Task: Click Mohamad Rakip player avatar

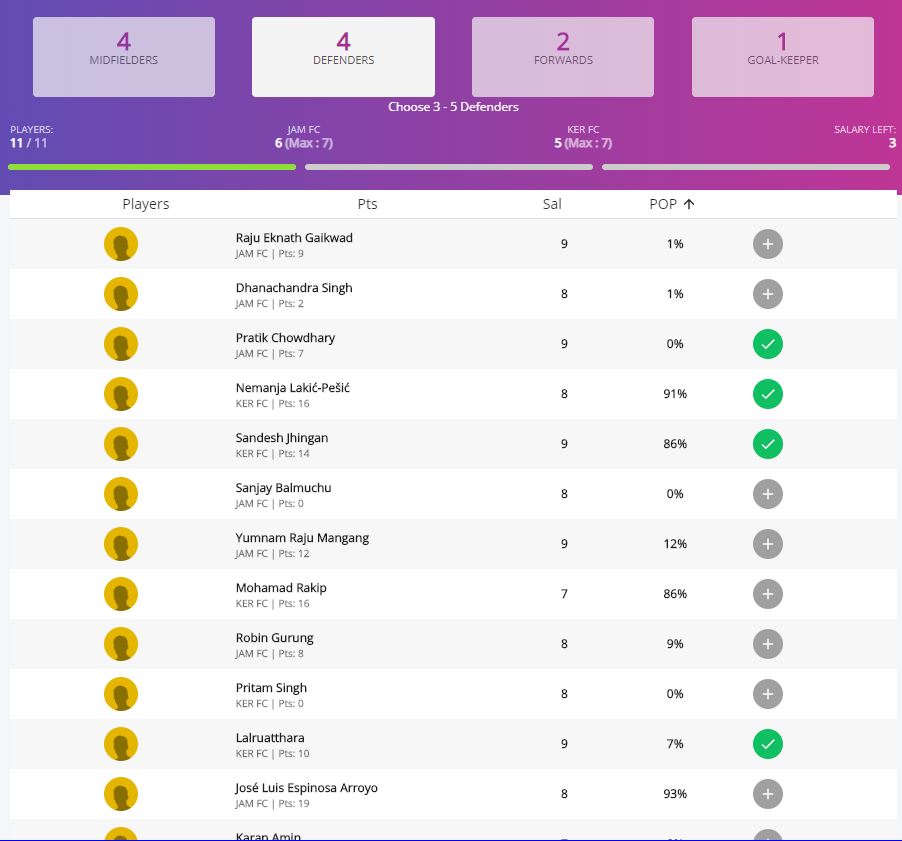Action: [x=121, y=594]
